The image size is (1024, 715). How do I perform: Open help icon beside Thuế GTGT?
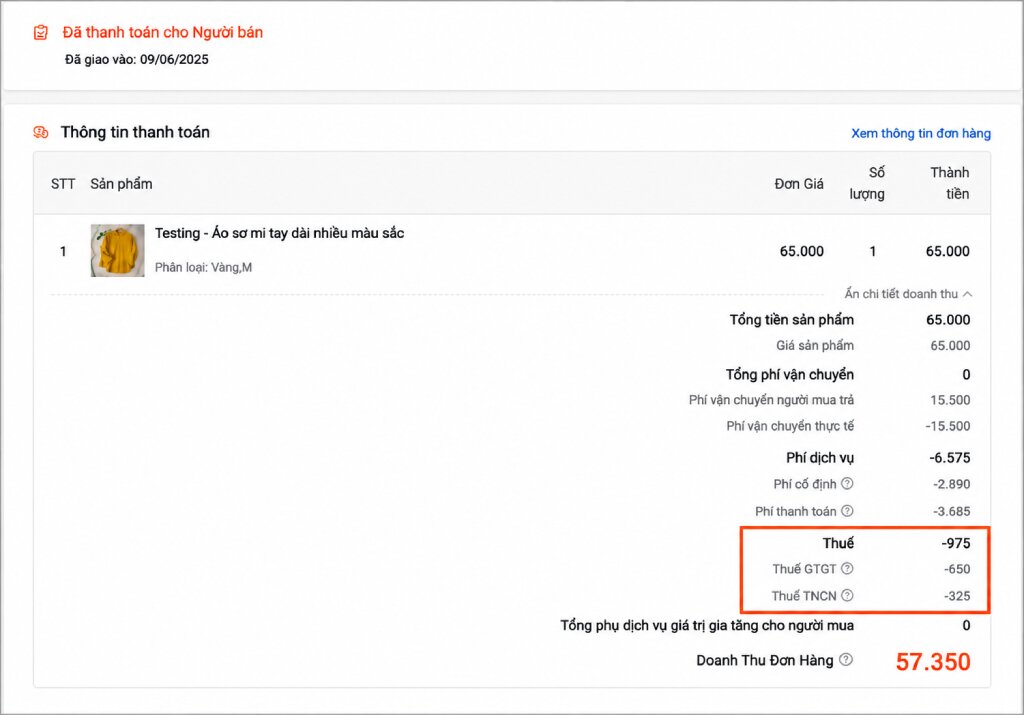(847, 569)
